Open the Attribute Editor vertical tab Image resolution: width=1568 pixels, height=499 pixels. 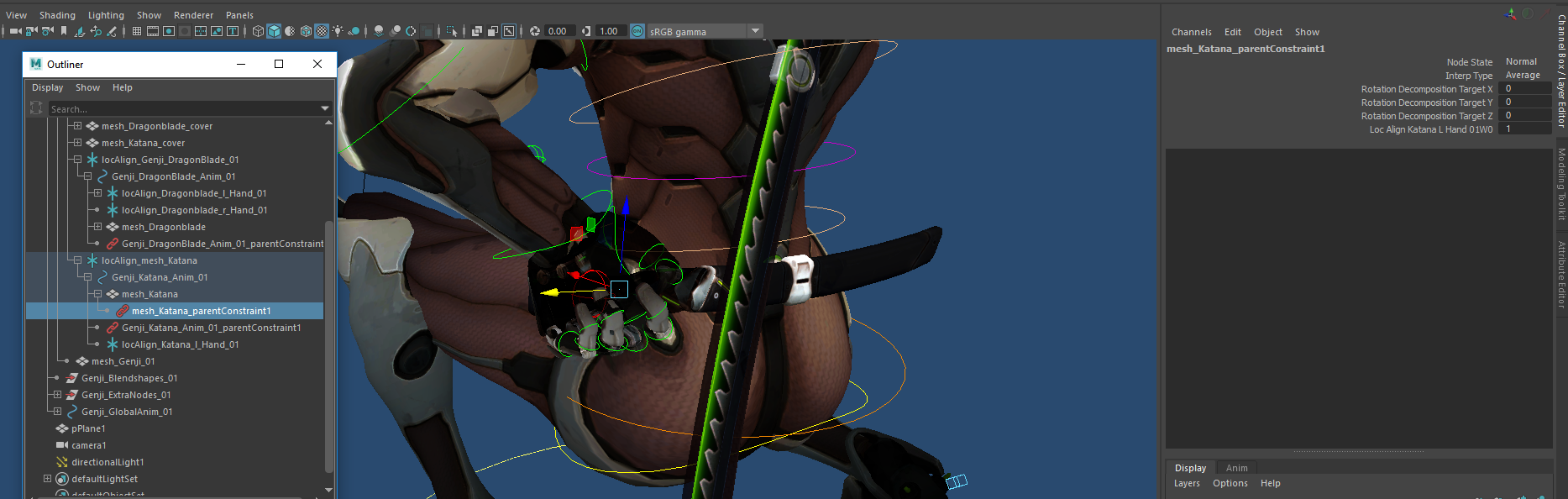pos(1561,275)
